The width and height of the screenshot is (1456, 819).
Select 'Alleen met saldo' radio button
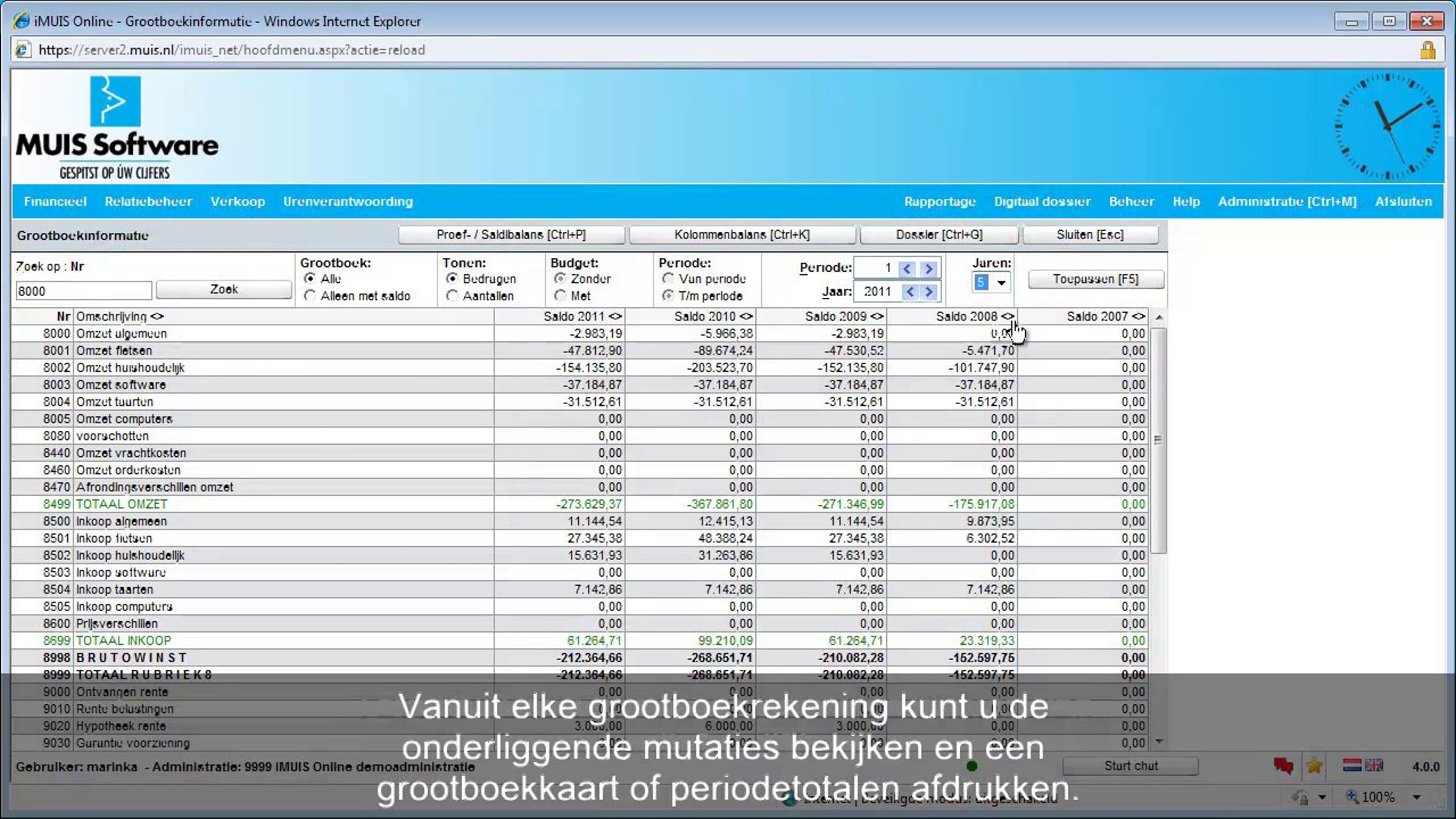(x=310, y=295)
